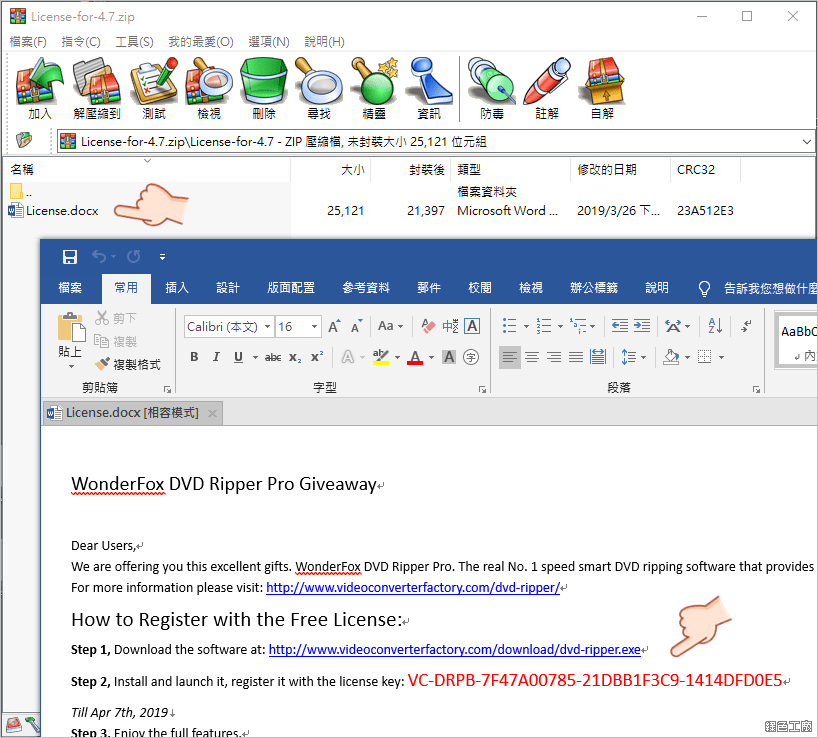This screenshot has width=818, height=738.
Task: Toggle Subscript x₂ button
Action: 295,357
